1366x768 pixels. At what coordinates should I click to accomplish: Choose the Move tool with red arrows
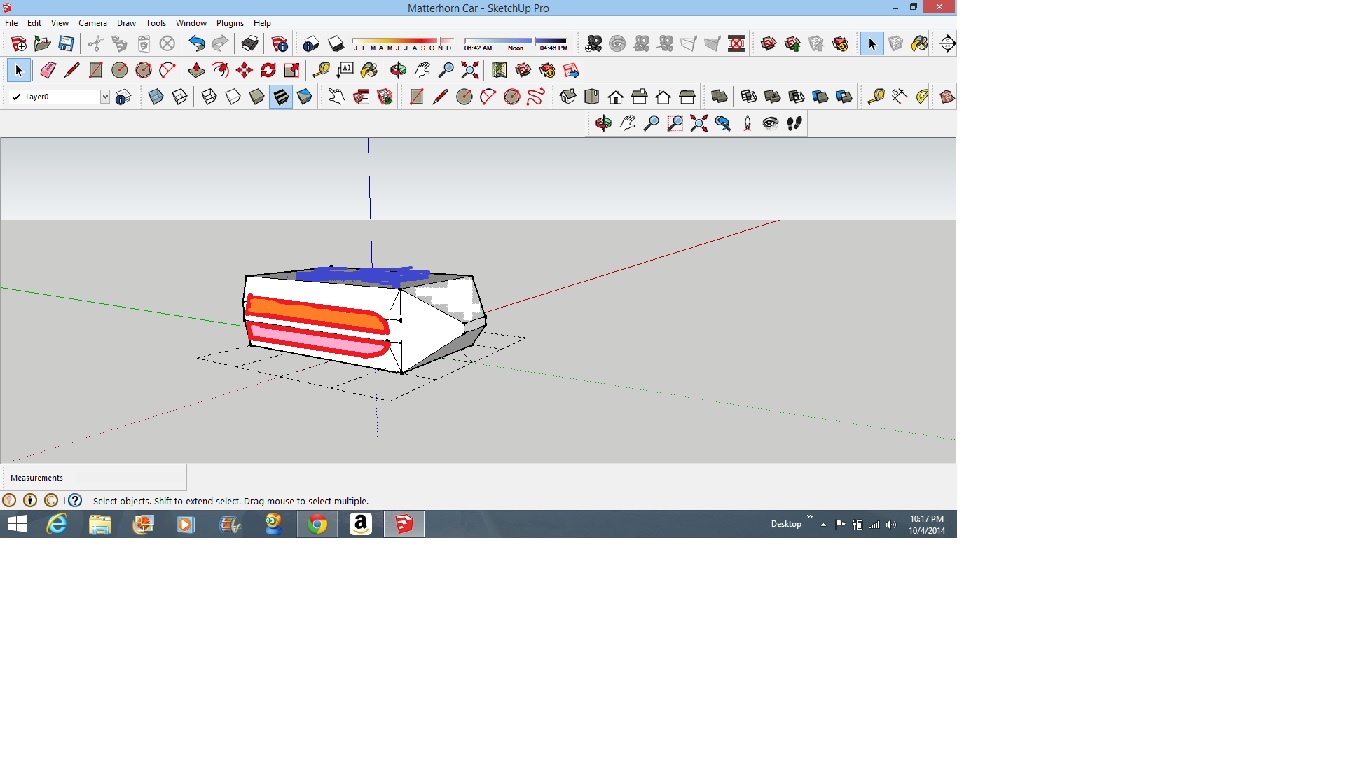pos(244,70)
